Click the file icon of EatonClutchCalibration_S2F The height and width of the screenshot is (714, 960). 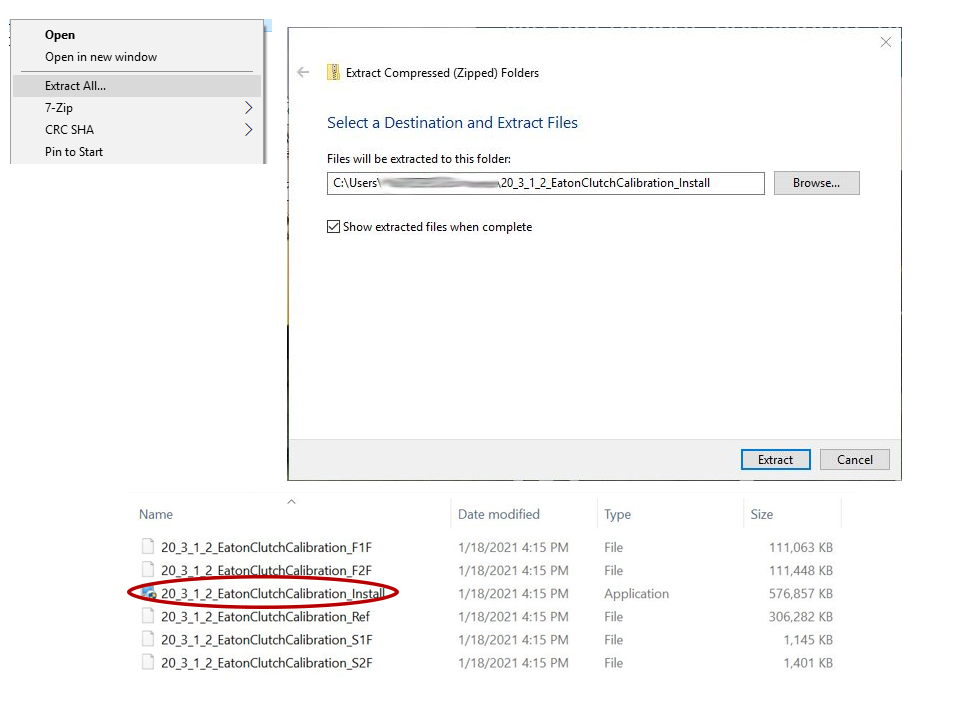click(148, 662)
